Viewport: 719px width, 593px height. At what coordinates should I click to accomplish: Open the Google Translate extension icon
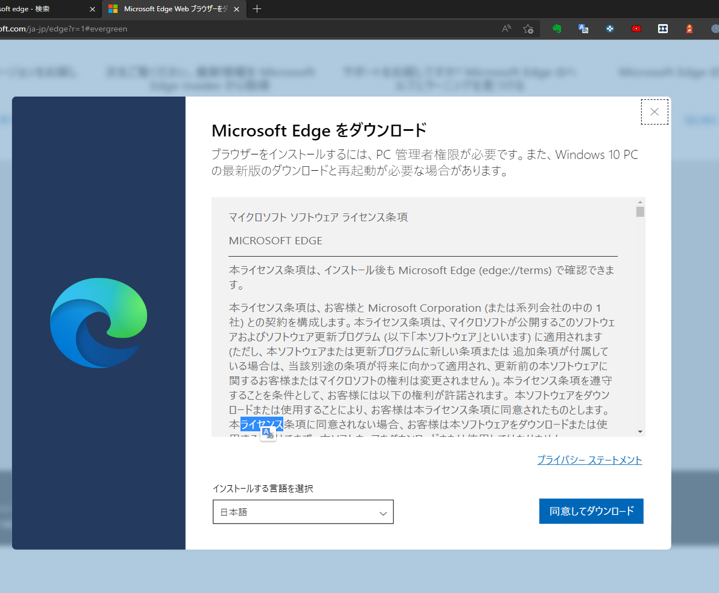[583, 29]
